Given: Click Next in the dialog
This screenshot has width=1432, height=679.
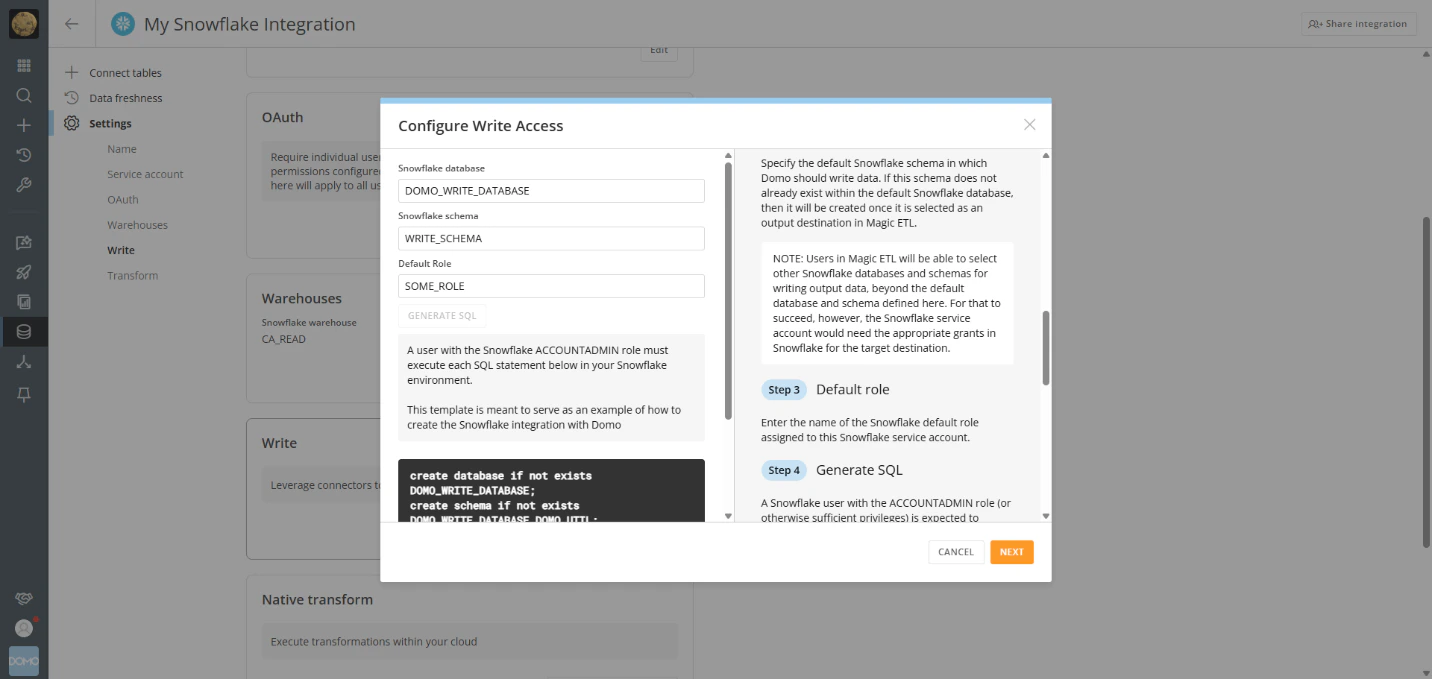Looking at the screenshot, I should click(1012, 552).
